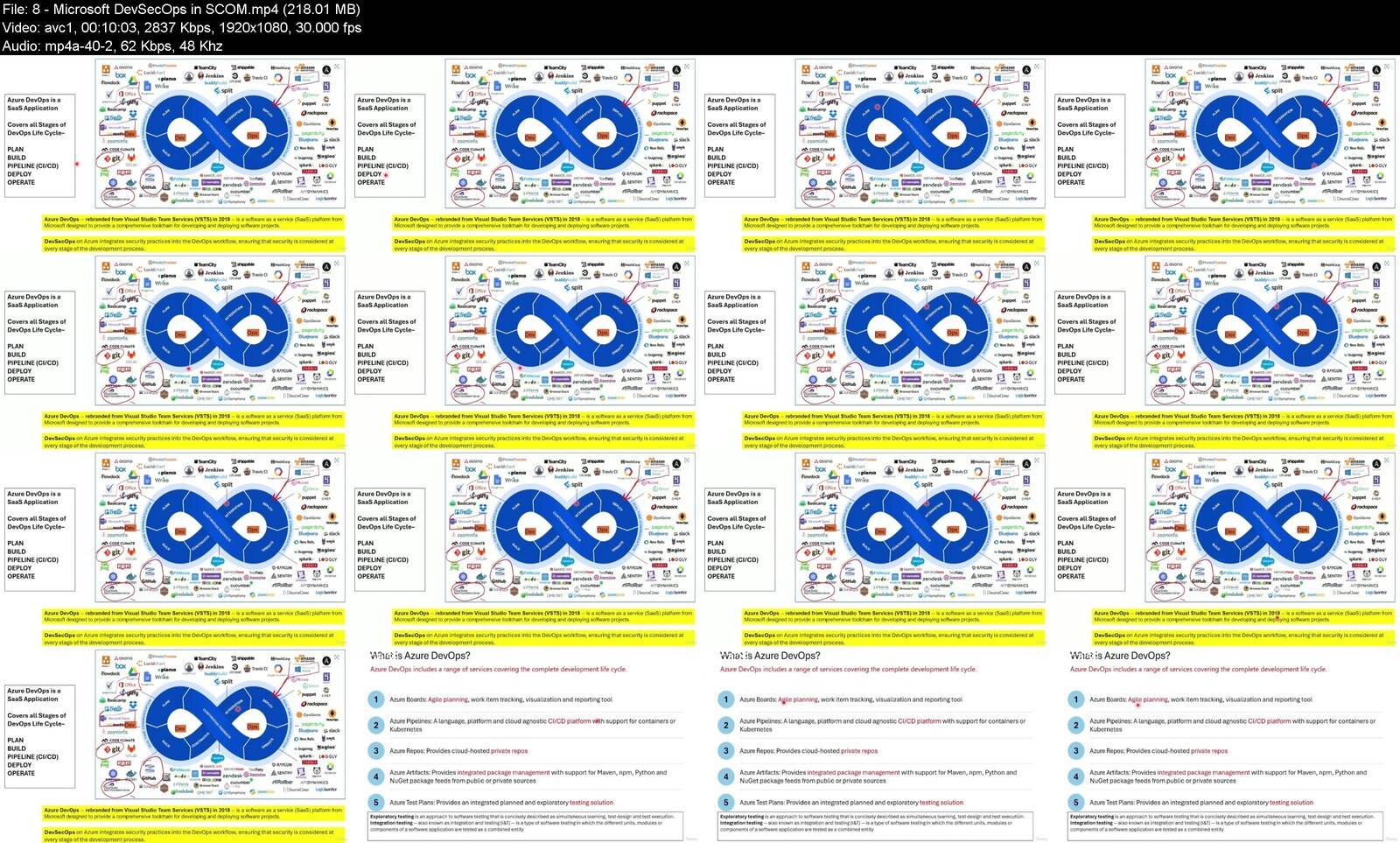This screenshot has height=843, width=1400.
Task: Click 'What is Azure DevOps?' heading in bottom-row third thumbnail
Action: pos(770,656)
